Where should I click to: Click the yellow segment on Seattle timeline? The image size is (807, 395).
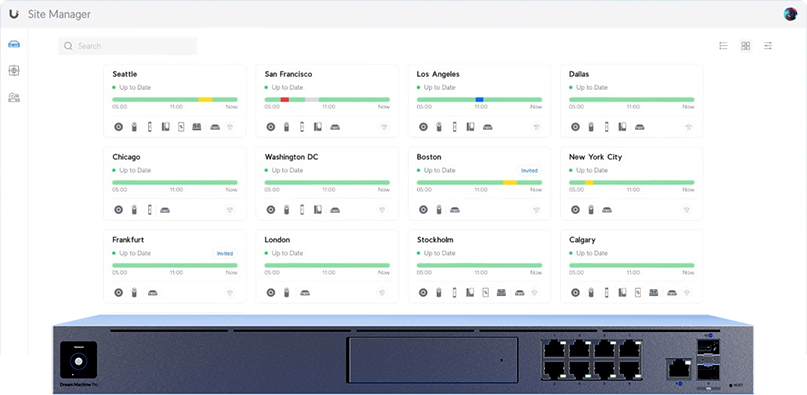205,99
